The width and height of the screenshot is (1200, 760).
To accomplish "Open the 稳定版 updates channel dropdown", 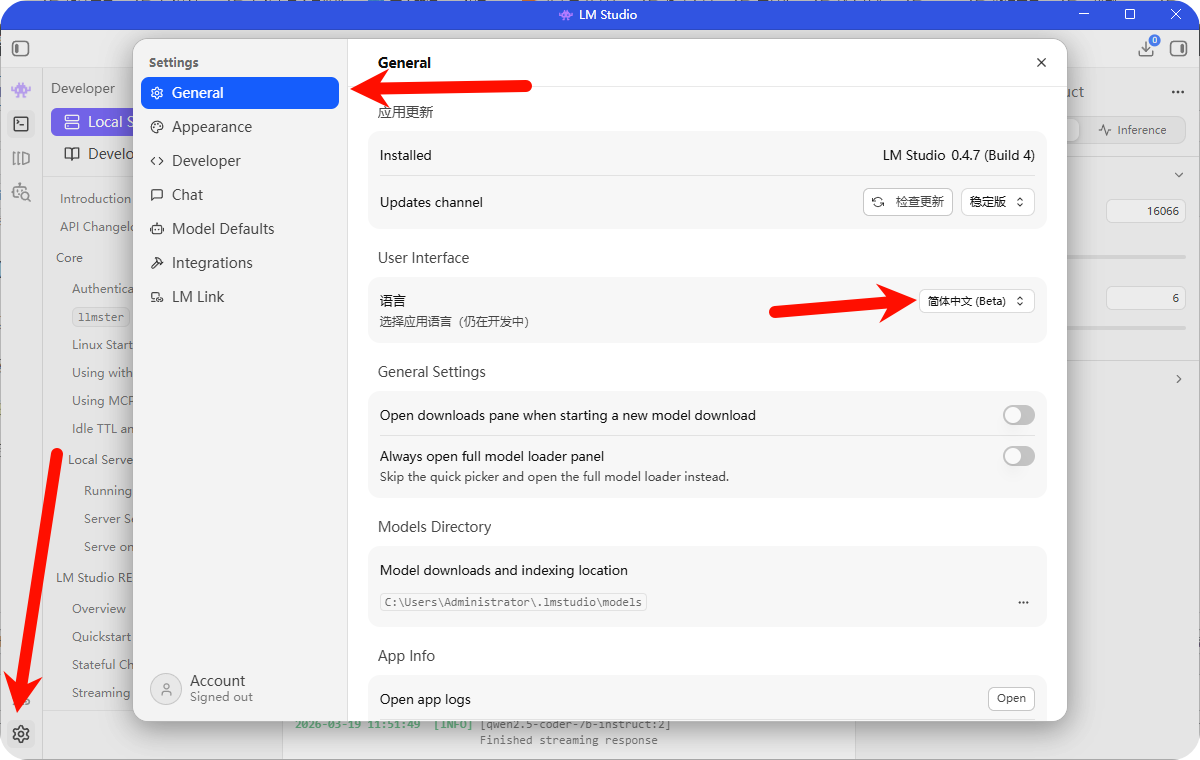I will click(x=997, y=202).
